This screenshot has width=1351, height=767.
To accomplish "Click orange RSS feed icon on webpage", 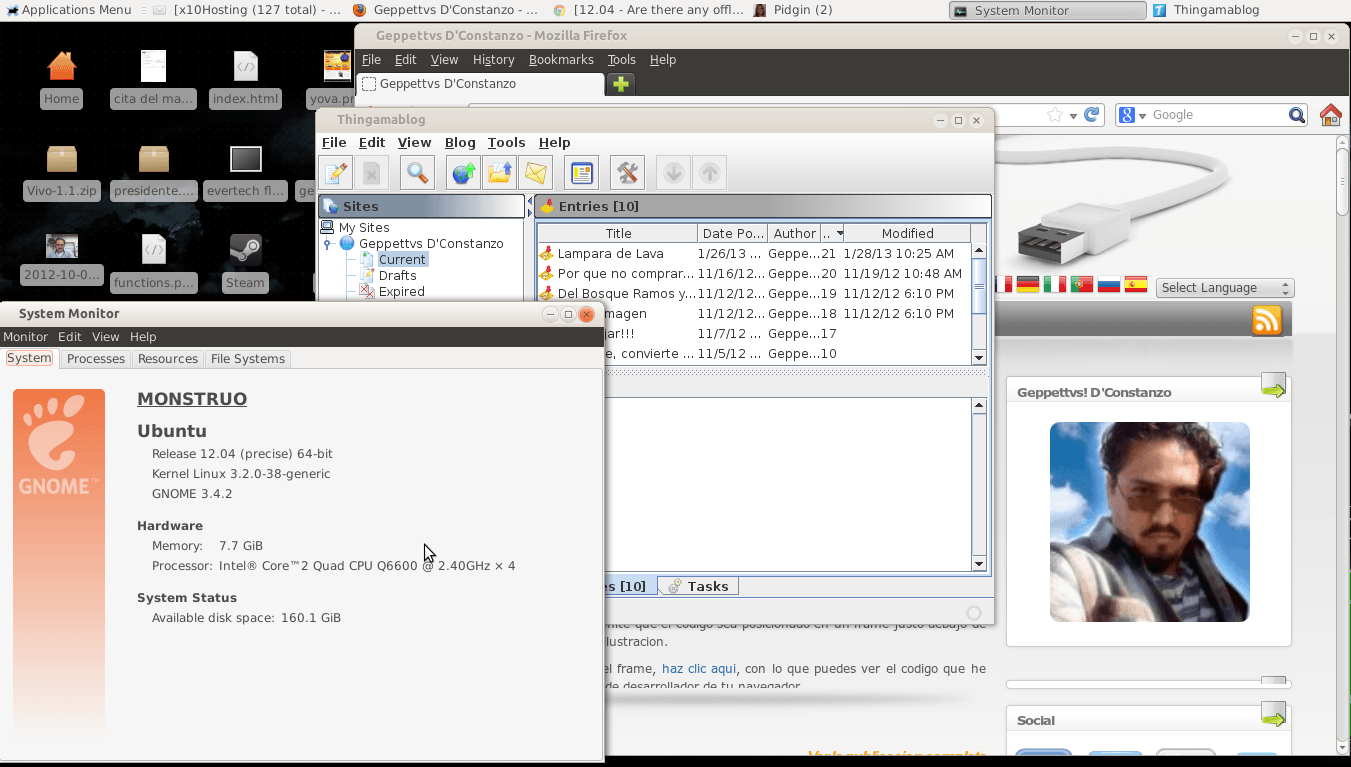I will point(1267,321).
